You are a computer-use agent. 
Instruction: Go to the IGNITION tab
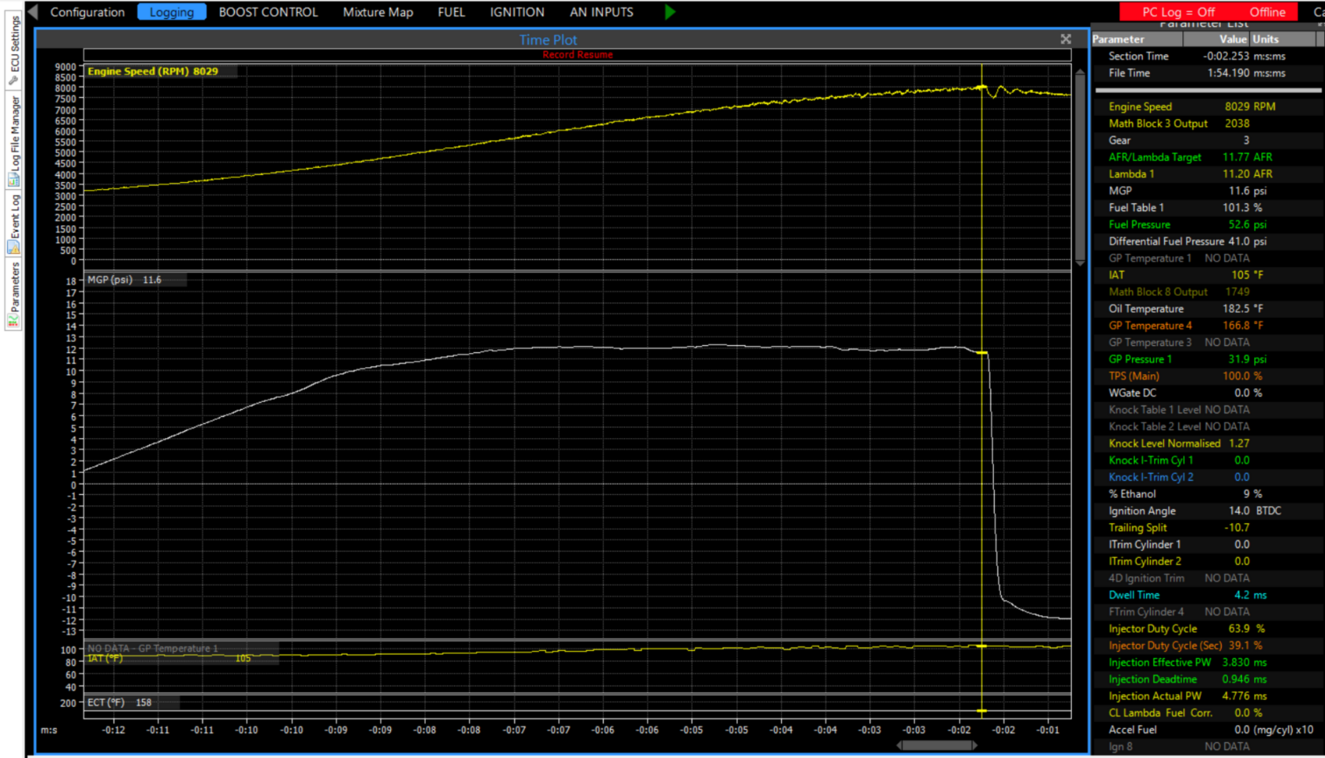click(517, 12)
